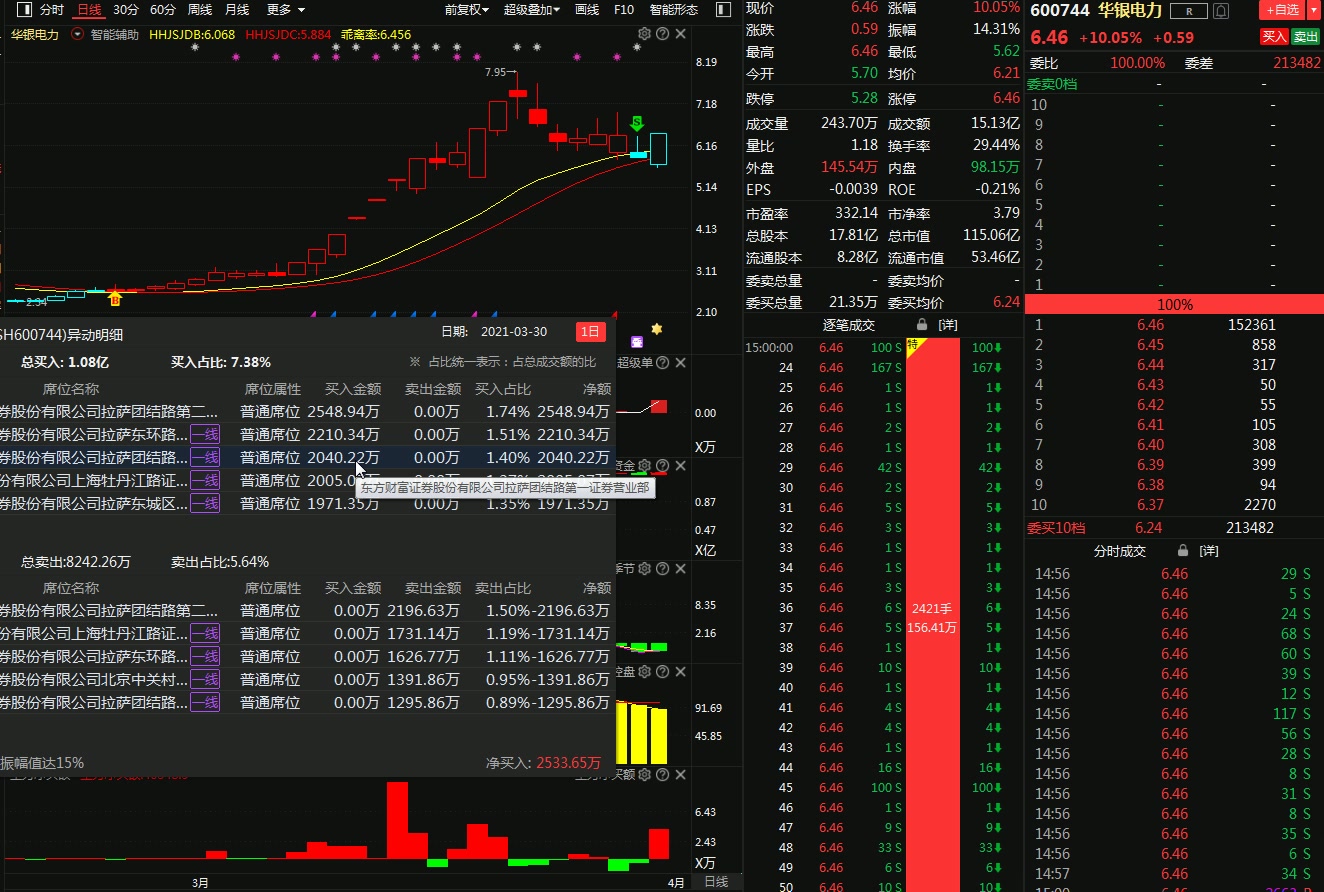Open settings gear of 控盘 sub-indicator
The width and height of the screenshot is (1324, 892).
pyautogui.click(x=644, y=671)
